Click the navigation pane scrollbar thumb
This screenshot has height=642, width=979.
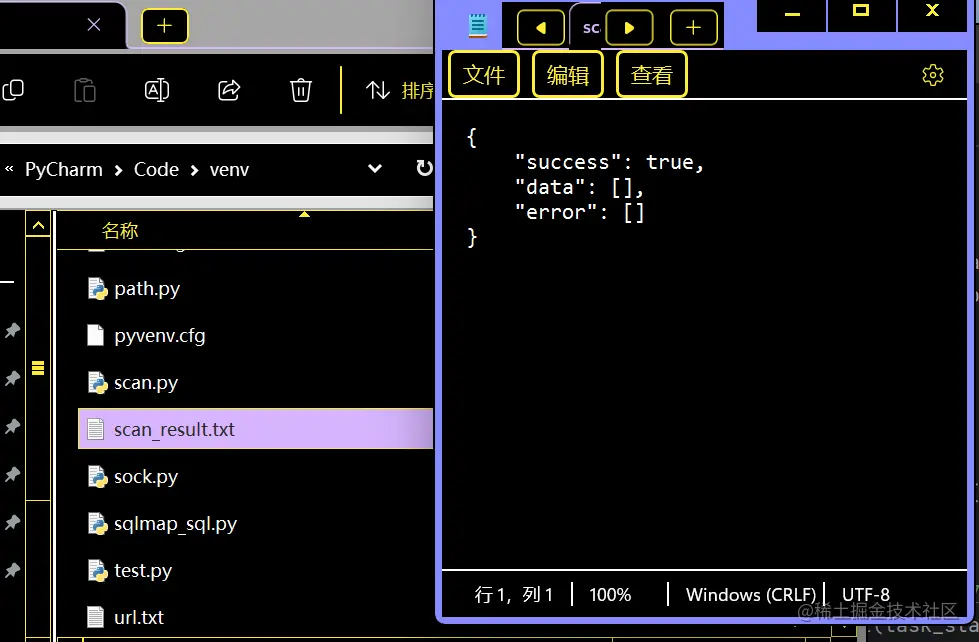pyautogui.click(x=38, y=368)
